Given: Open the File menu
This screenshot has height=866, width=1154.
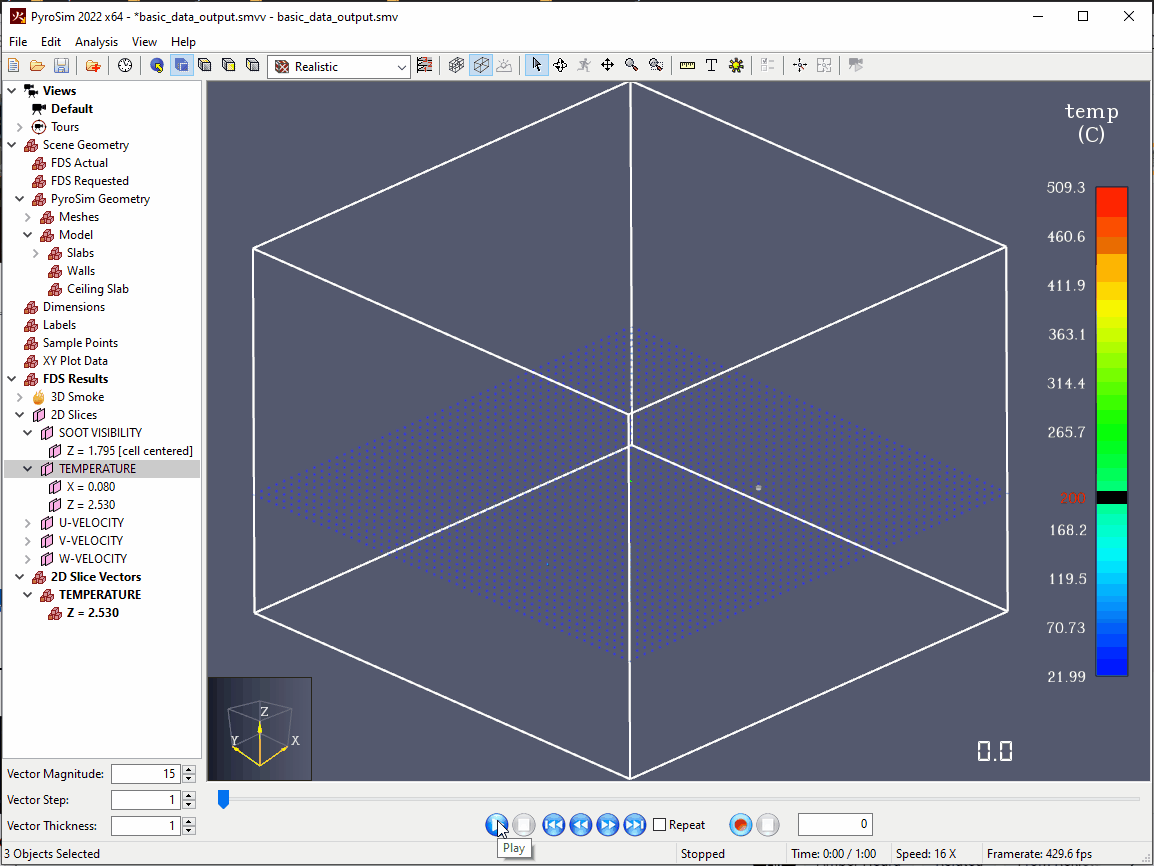Looking at the screenshot, I should 18,42.
